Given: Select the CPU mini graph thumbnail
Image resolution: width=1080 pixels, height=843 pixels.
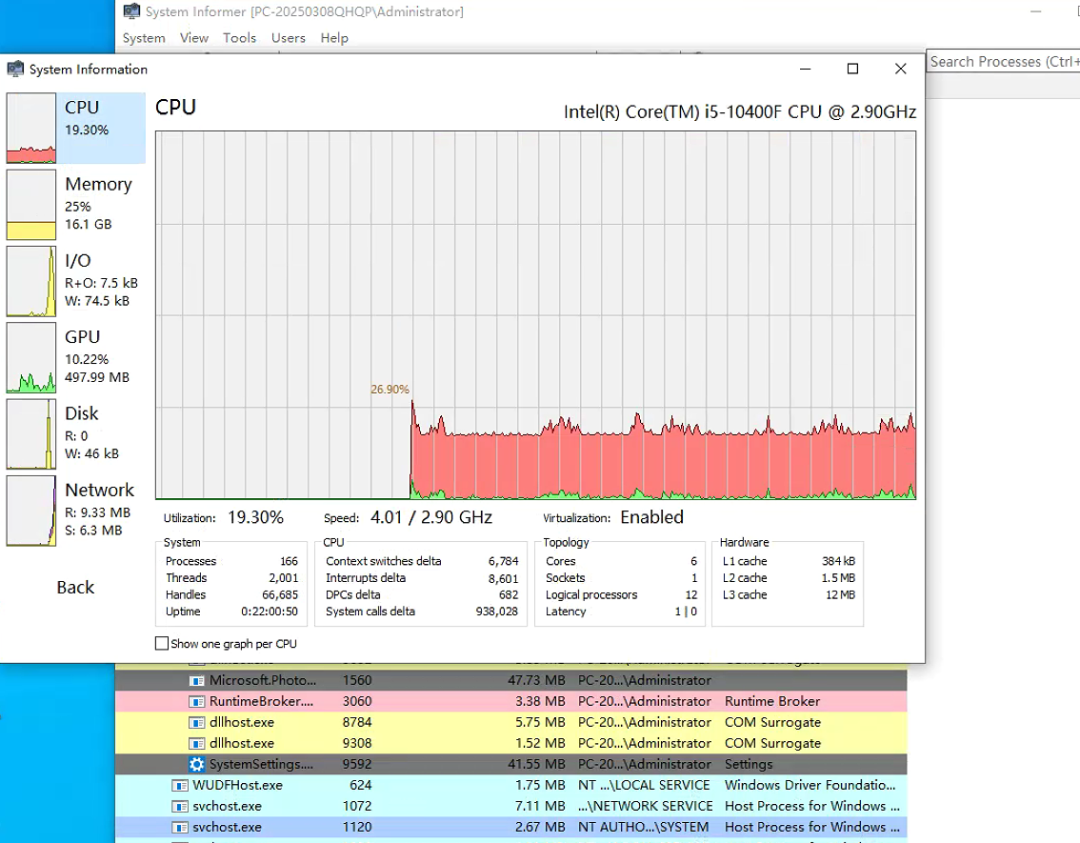Looking at the screenshot, I should tap(31, 128).
